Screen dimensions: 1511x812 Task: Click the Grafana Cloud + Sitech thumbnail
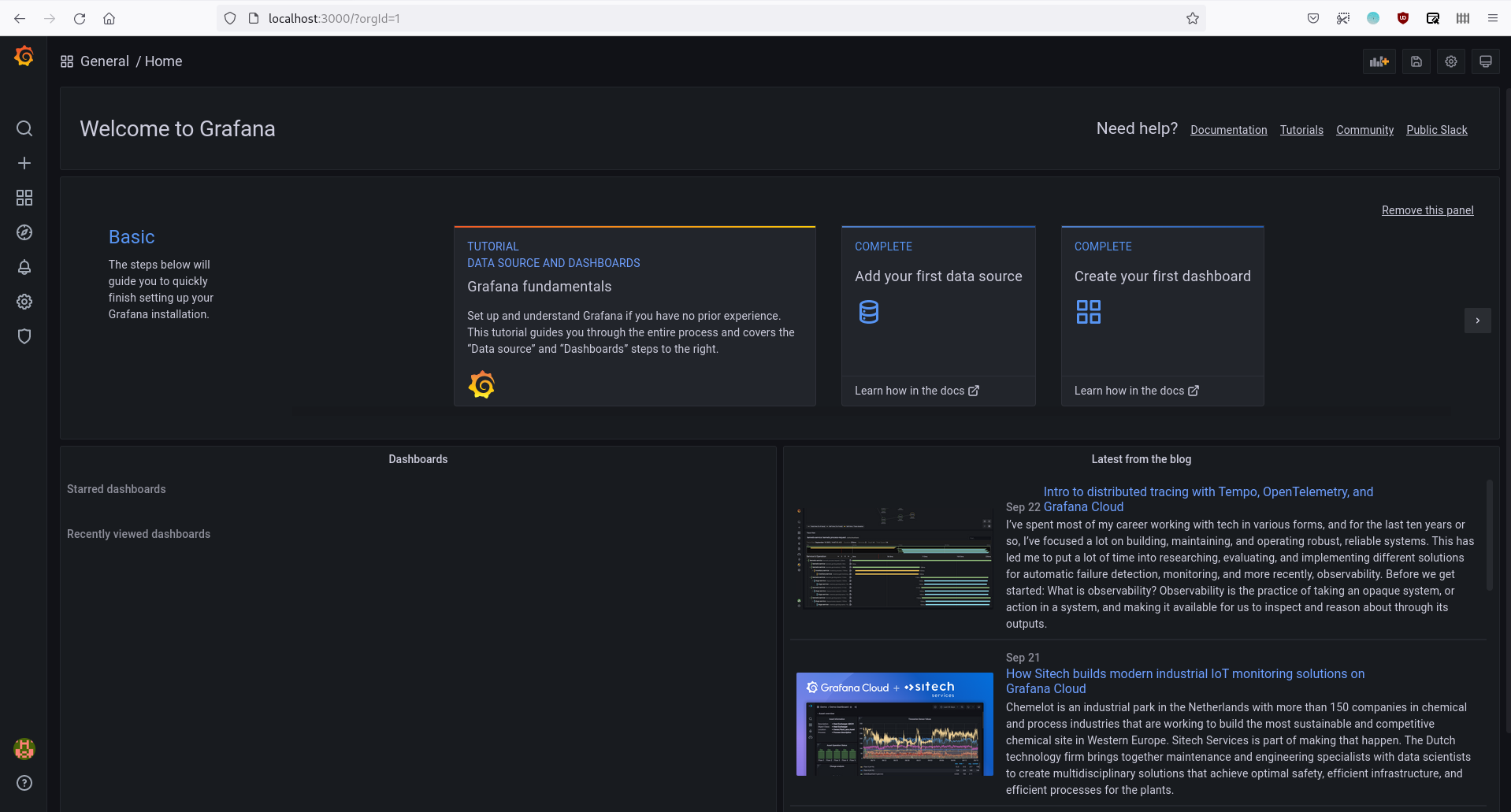(895, 724)
